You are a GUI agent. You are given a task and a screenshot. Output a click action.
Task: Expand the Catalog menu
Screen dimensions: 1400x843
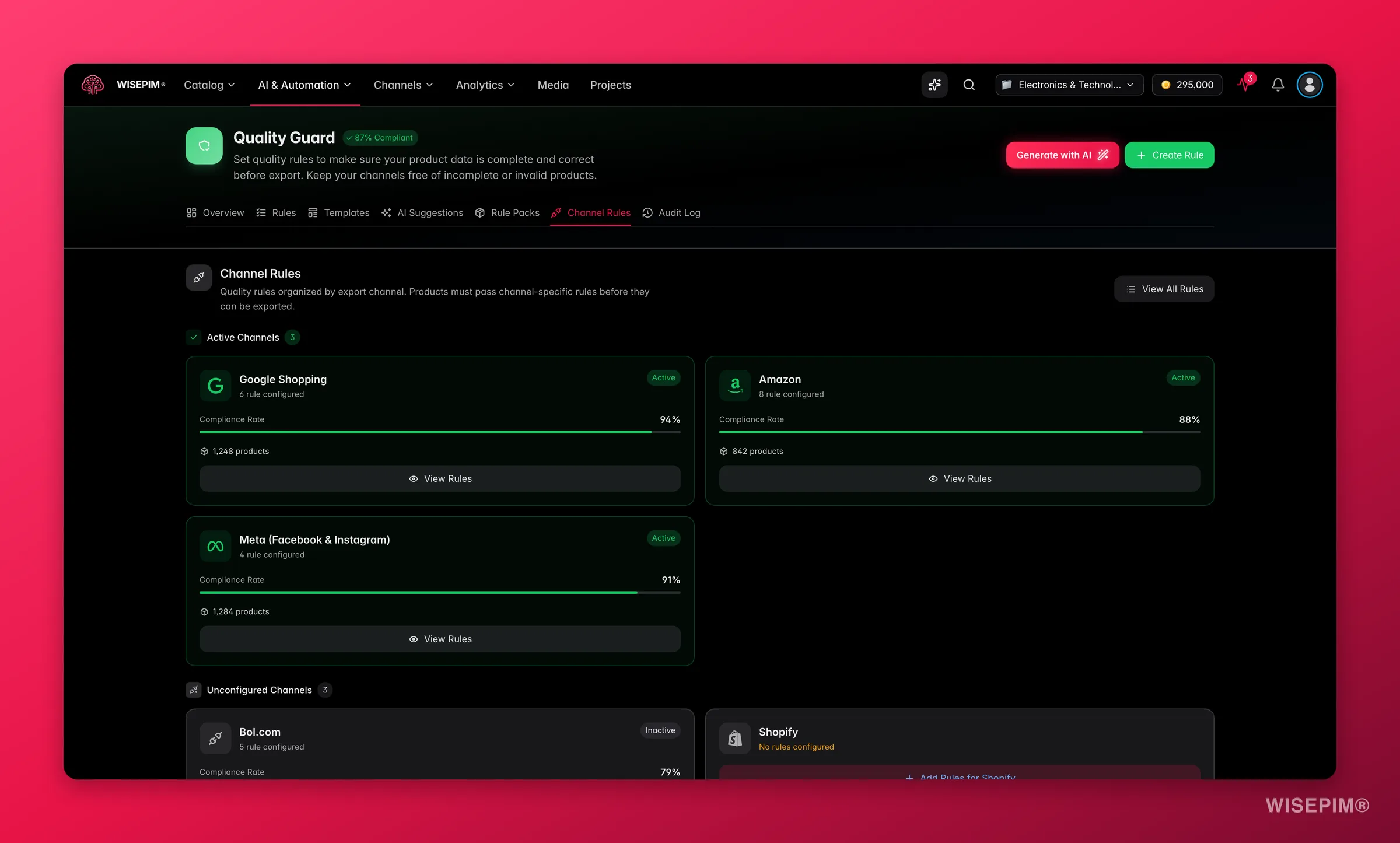tap(209, 85)
